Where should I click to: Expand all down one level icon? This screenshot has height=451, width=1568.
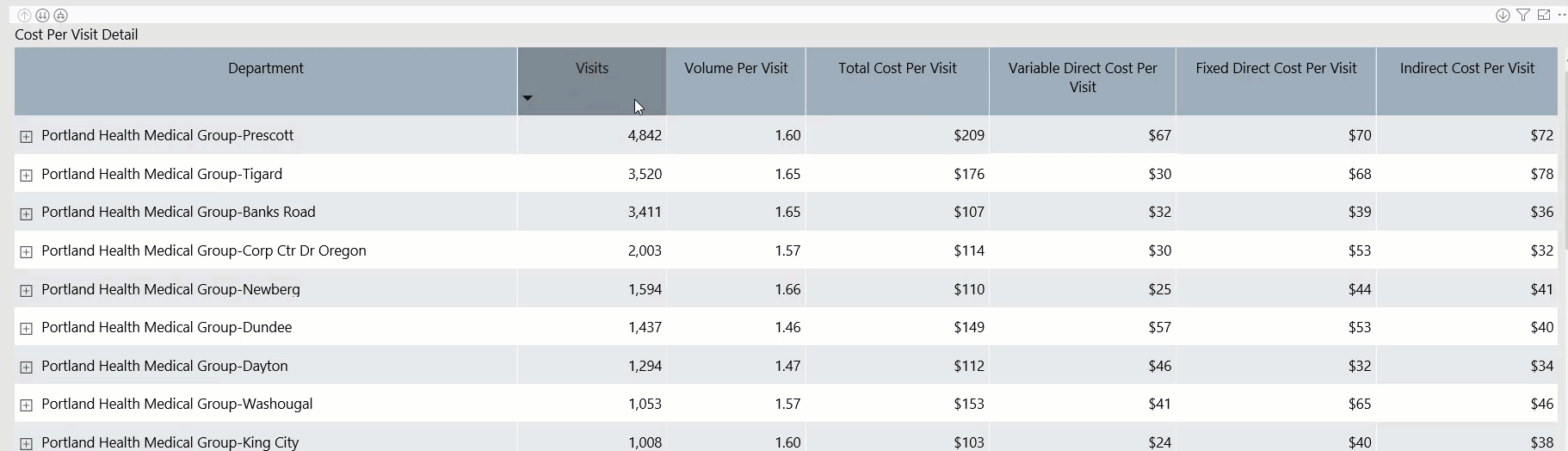[60, 15]
